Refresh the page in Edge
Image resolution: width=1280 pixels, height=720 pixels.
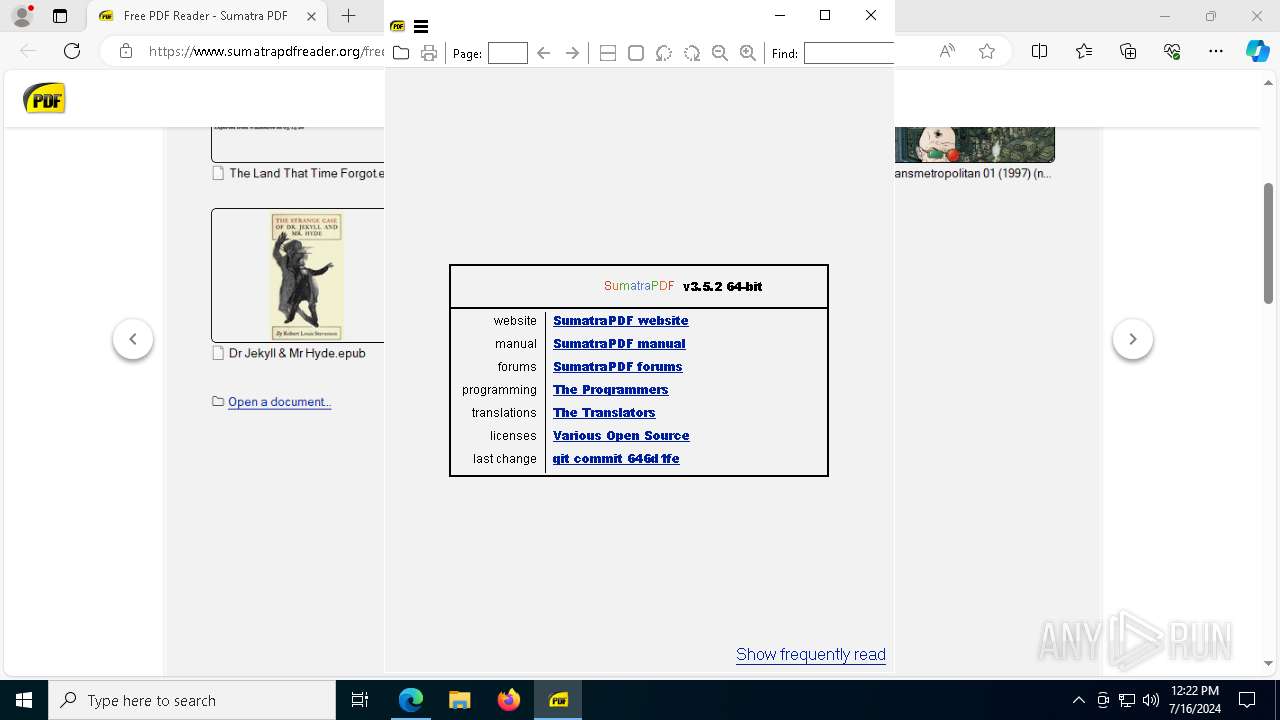click(72, 51)
